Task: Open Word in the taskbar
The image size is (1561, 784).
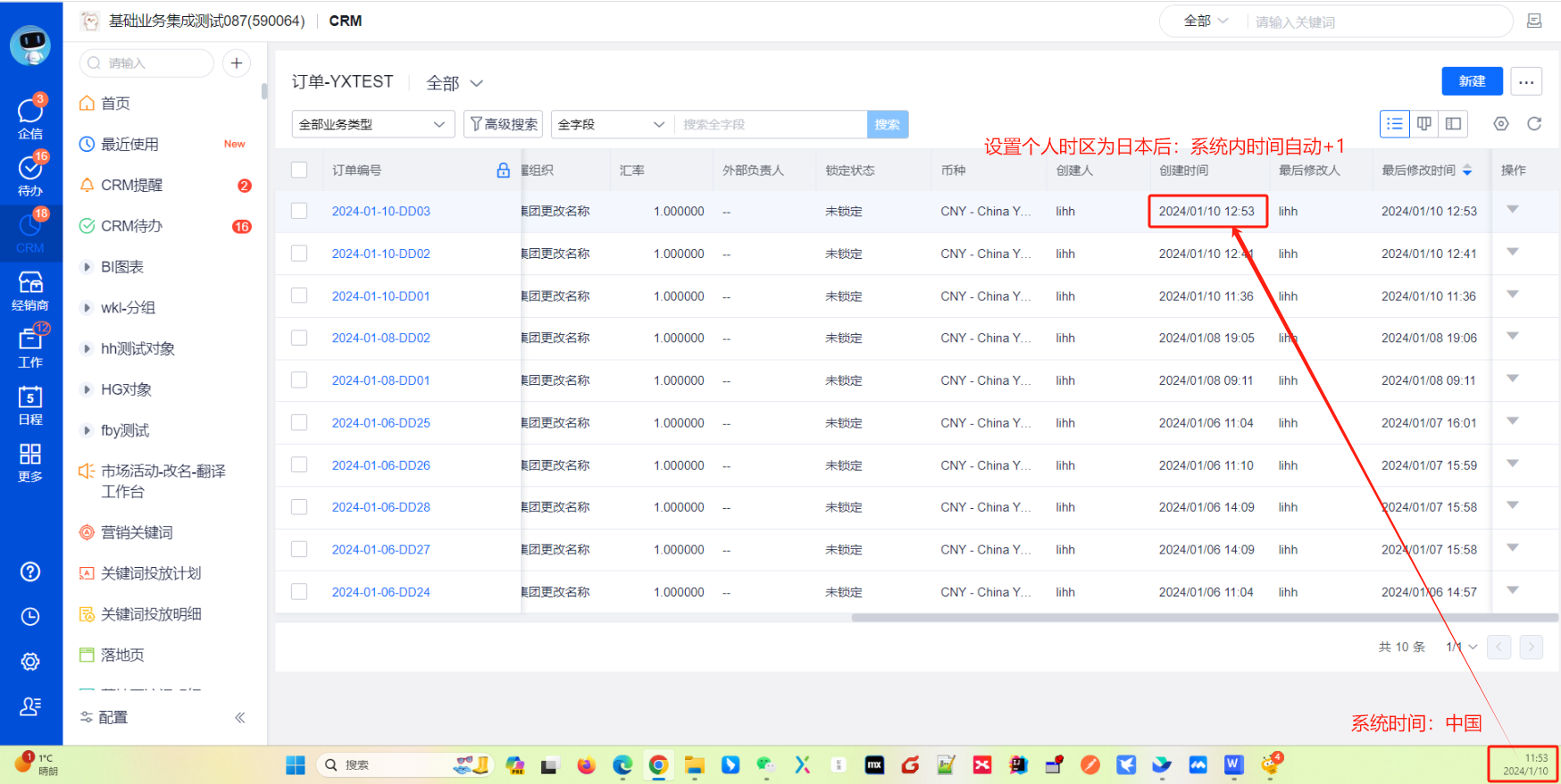Action: coord(1234,764)
